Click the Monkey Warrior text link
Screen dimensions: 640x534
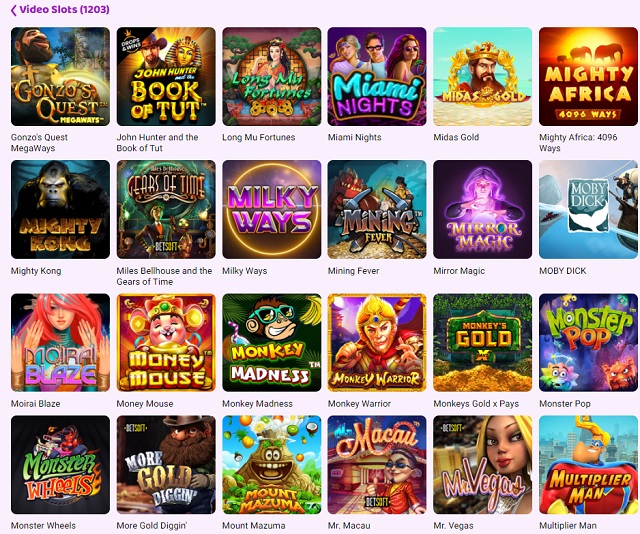pyautogui.click(x=359, y=404)
